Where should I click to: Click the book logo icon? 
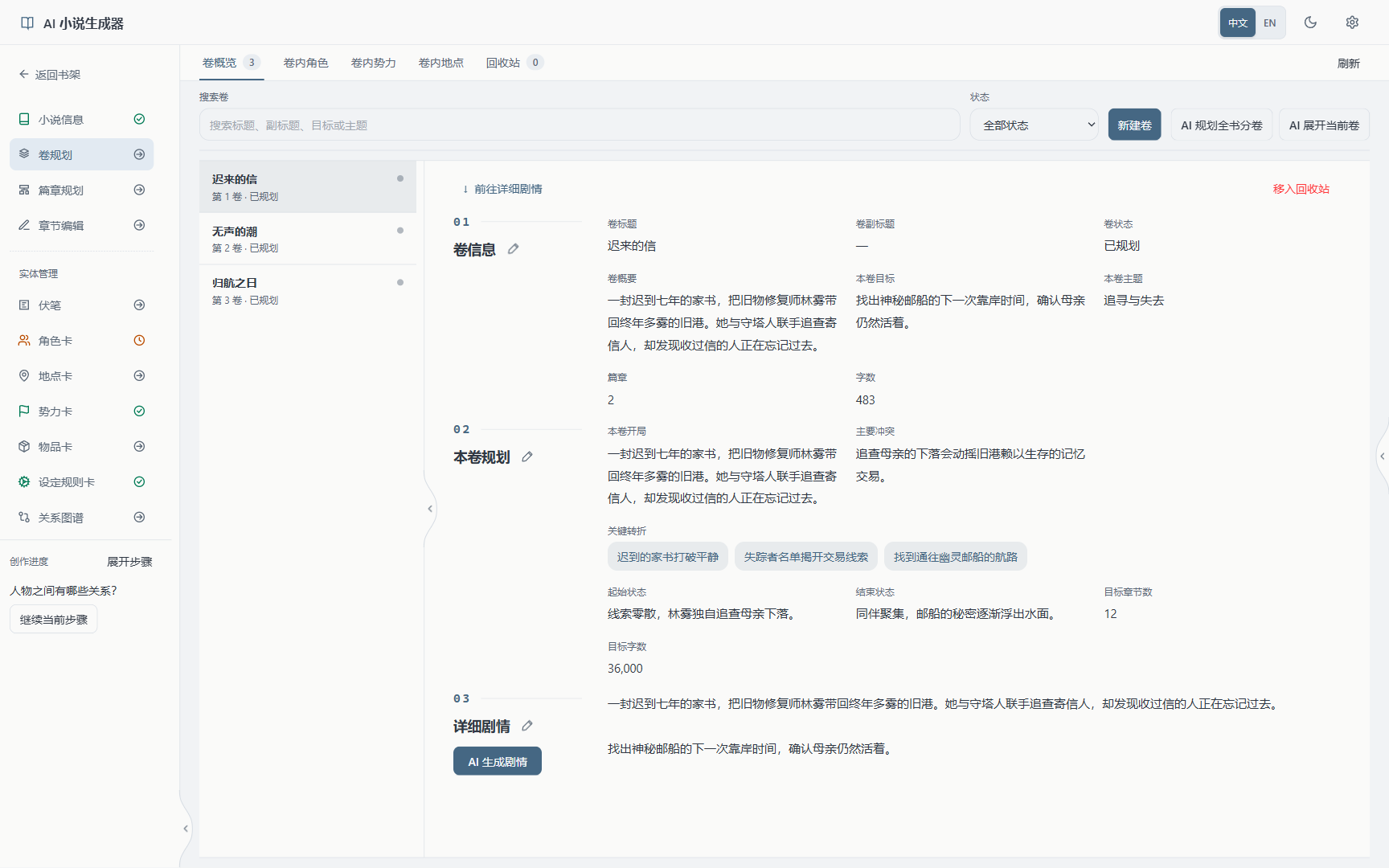[27, 23]
